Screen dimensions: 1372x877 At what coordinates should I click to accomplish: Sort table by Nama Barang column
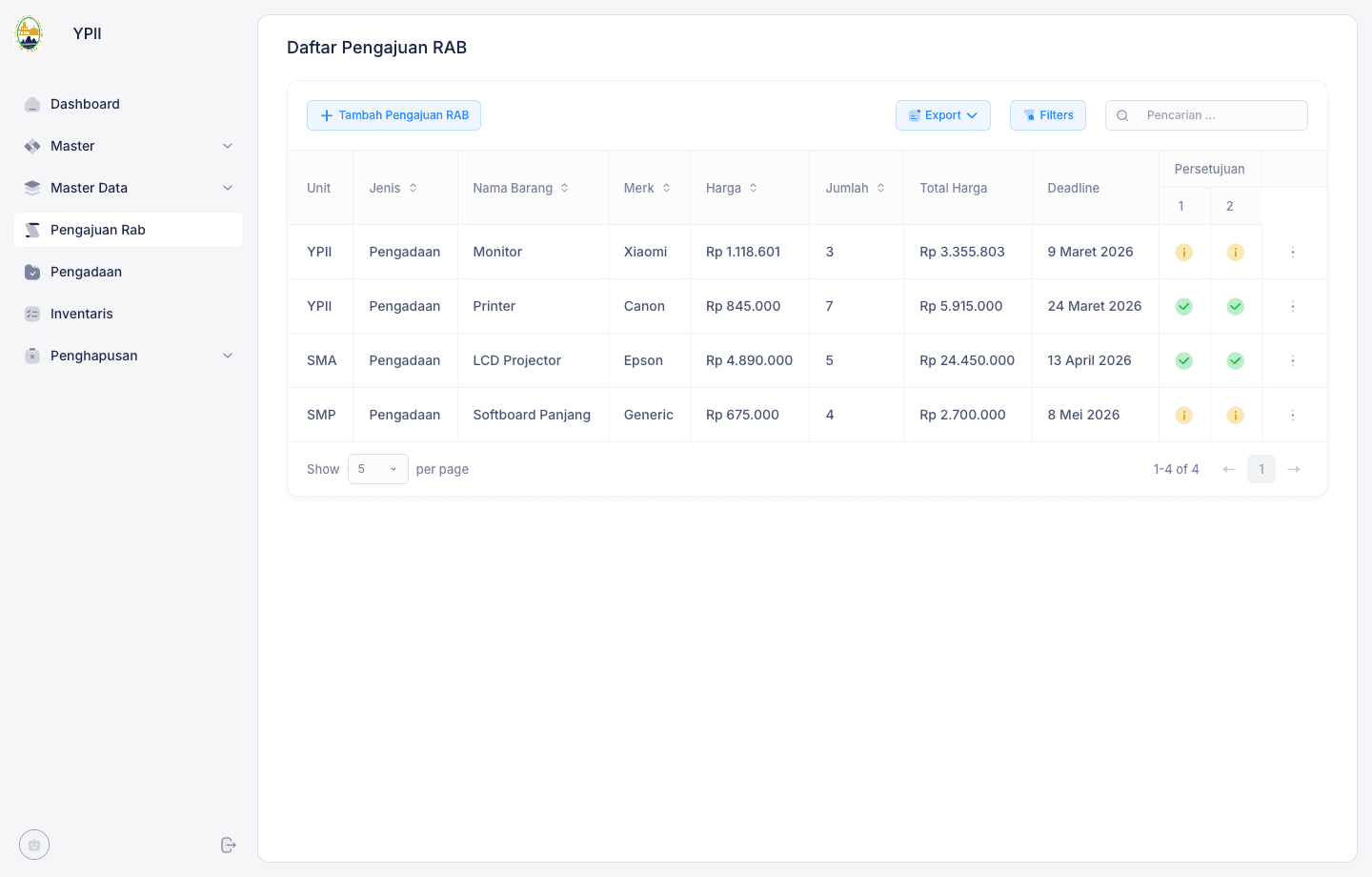[x=521, y=188]
